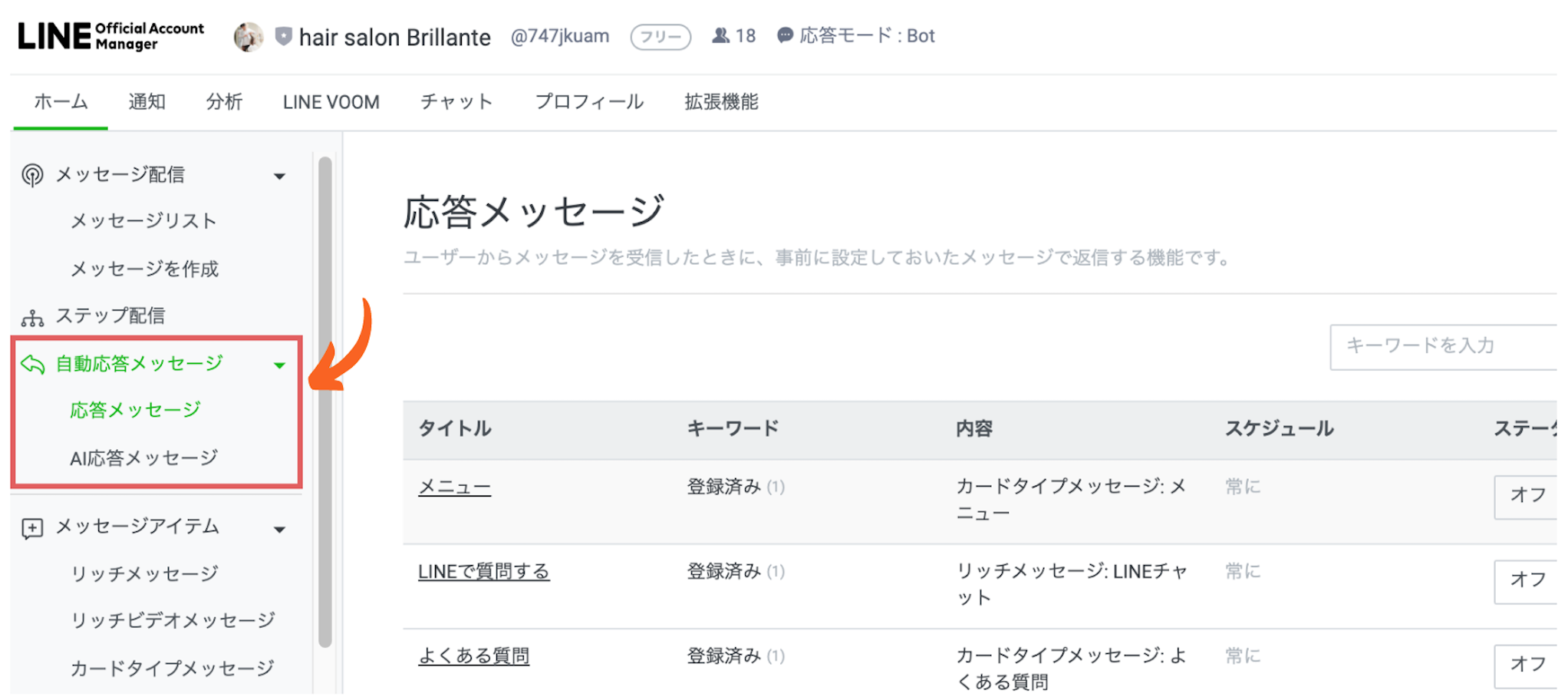The width and height of the screenshot is (1568, 697).
Task: Click the フリー plan badge
Action: pos(660,37)
